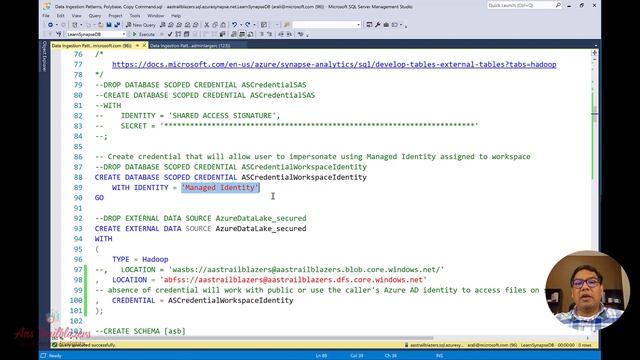640x360 pixels.
Task: Open the docs.microsoft.com external-tables link
Action: [334, 64]
